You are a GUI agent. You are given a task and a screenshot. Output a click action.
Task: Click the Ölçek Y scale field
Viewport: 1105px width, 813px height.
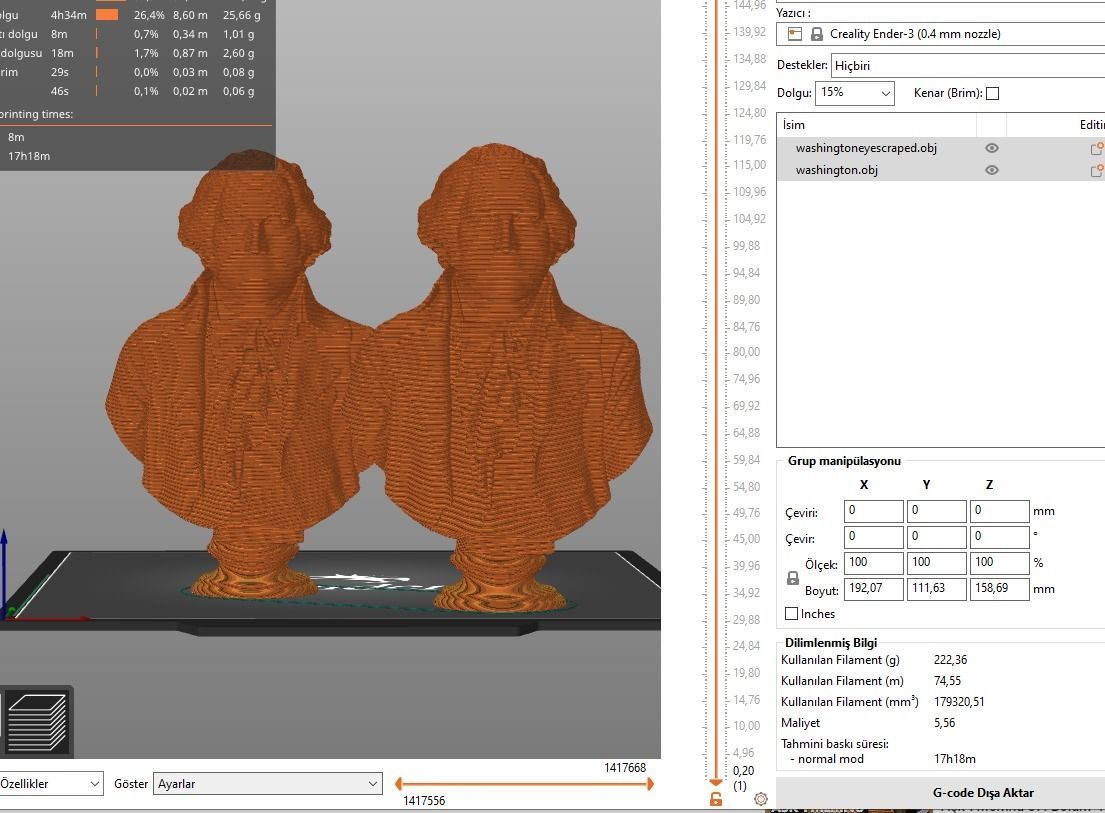[x=937, y=562]
